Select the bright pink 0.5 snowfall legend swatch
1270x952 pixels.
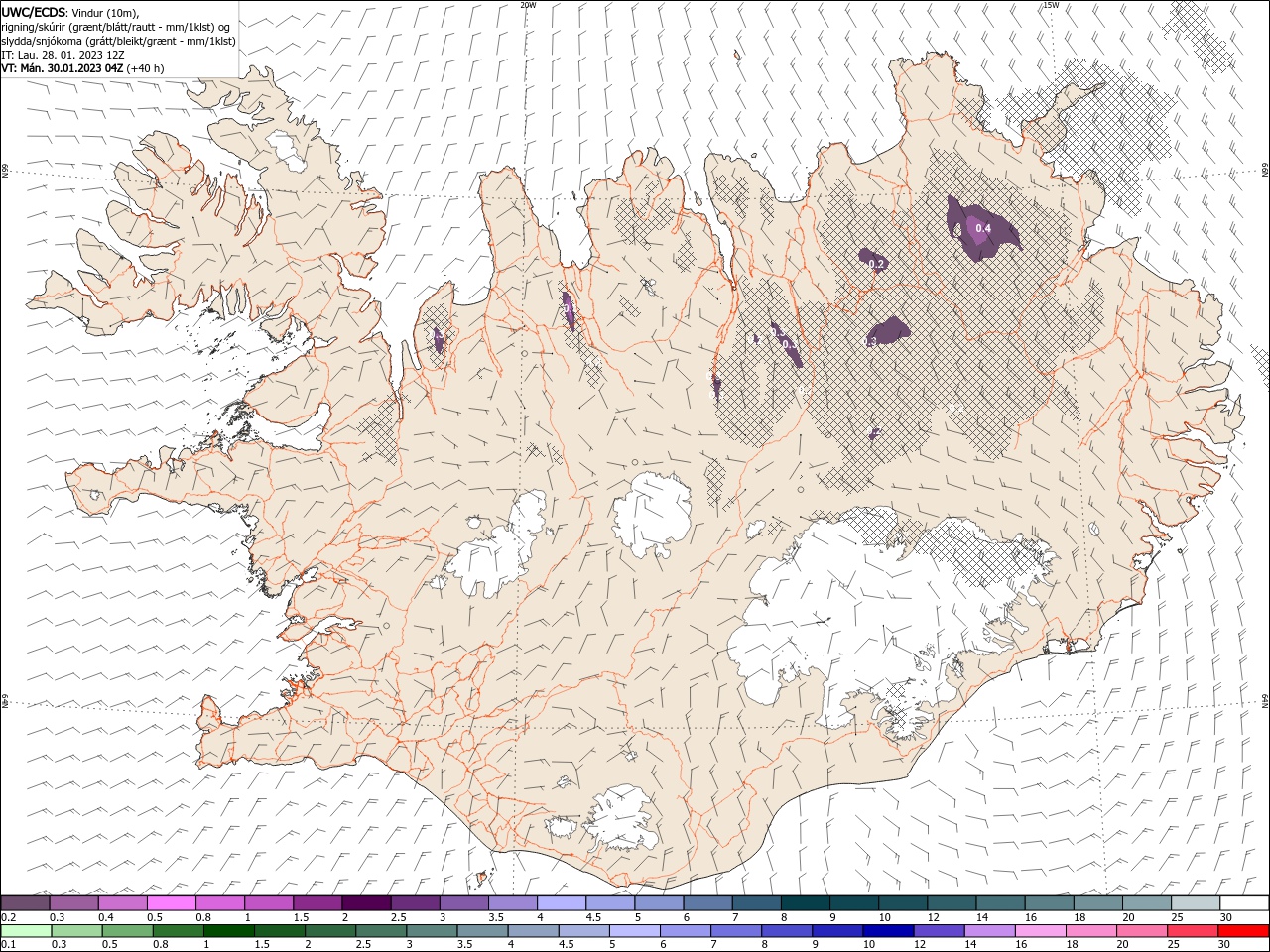click(172, 903)
